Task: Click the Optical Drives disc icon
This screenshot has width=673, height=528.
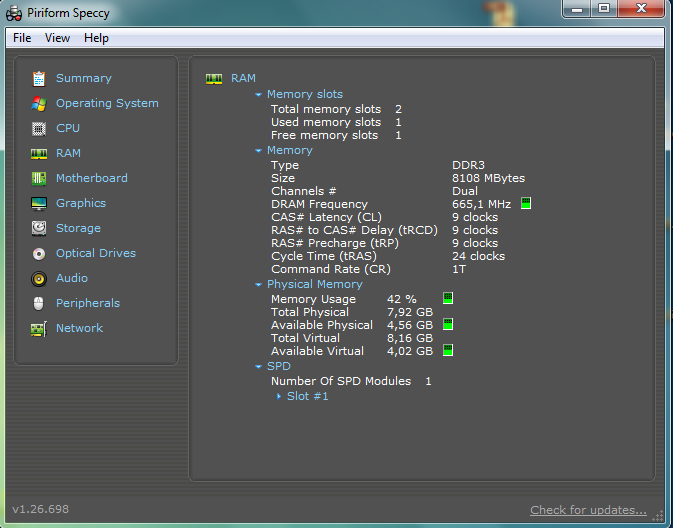Action: coord(39,253)
